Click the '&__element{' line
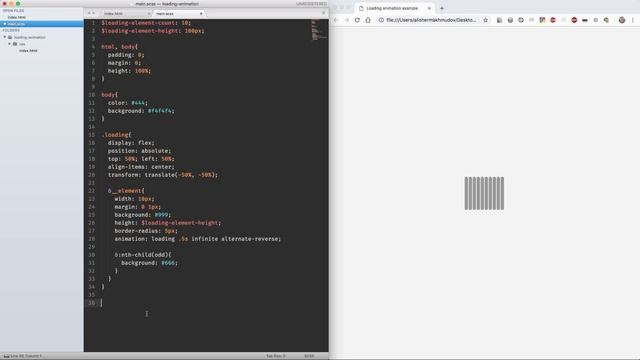This screenshot has height=360, width=640. (x=126, y=191)
